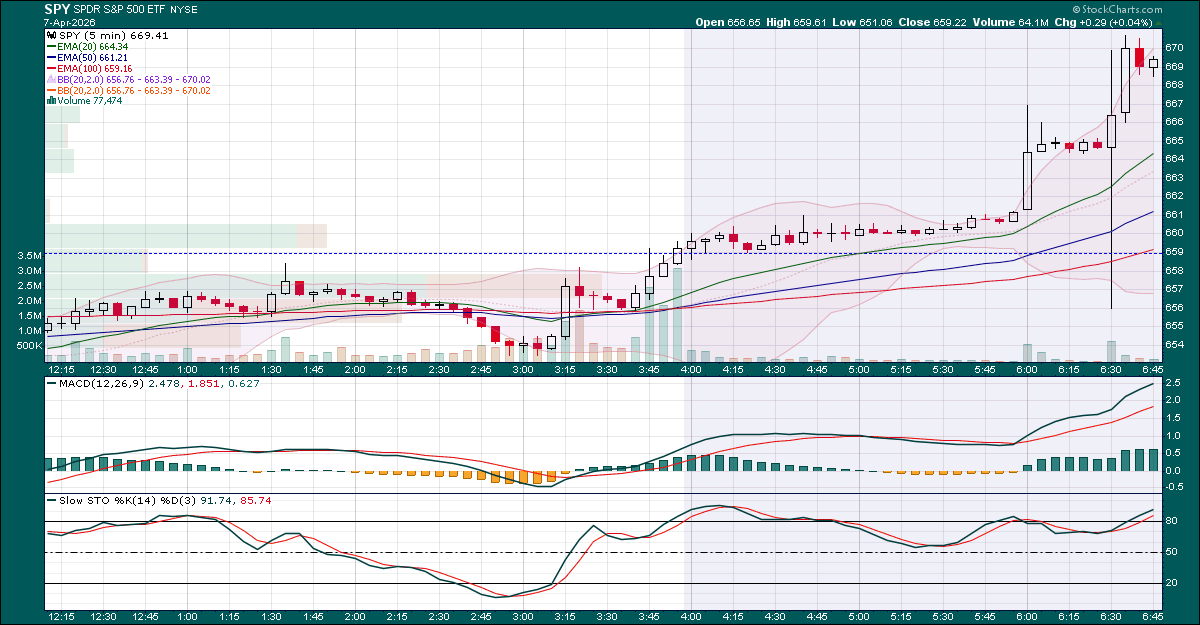This screenshot has width=1200, height=625.
Task: Click the bar-chart icon before Volume 77,474
Action: click(50, 101)
